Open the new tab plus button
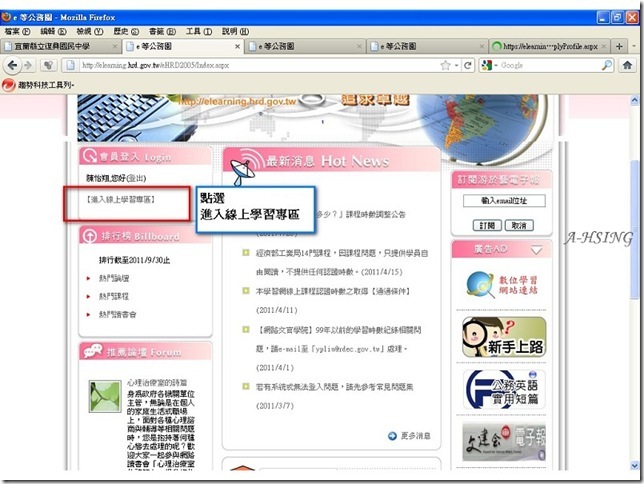The height and width of the screenshot is (484, 644). click(x=619, y=46)
